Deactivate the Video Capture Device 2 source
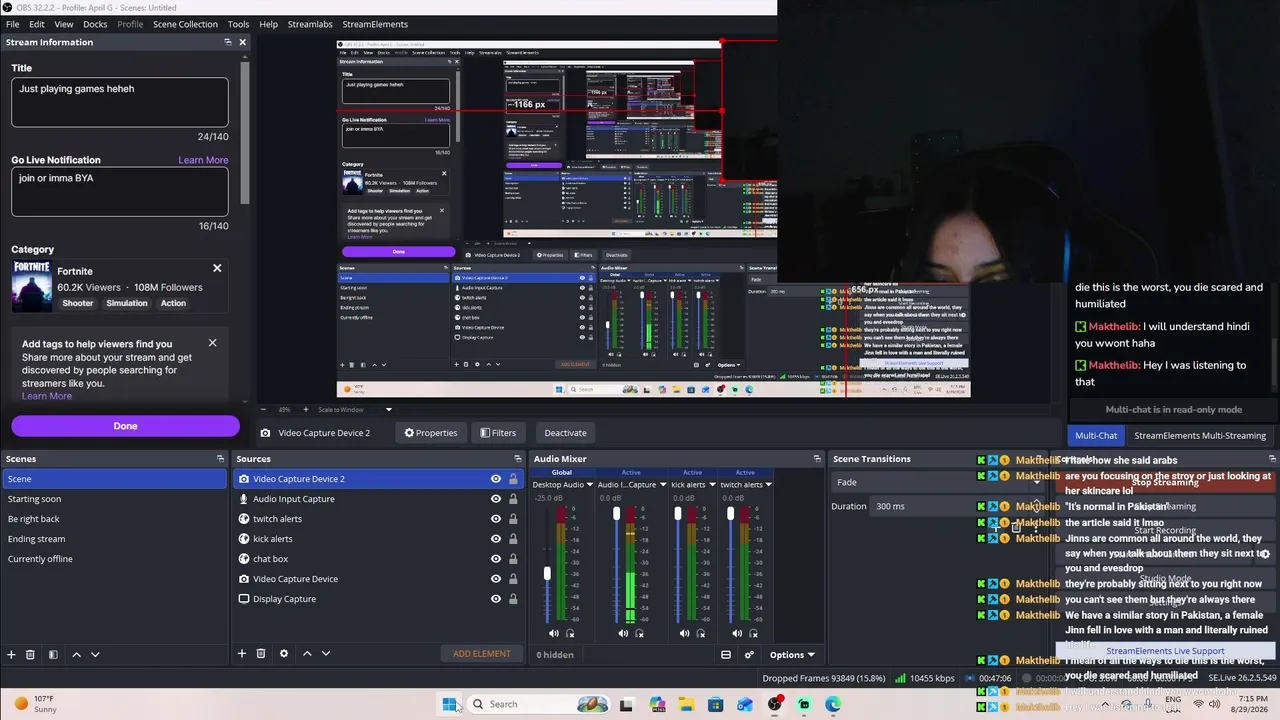The width and height of the screenshot is (1280, 720). [565, 433]
